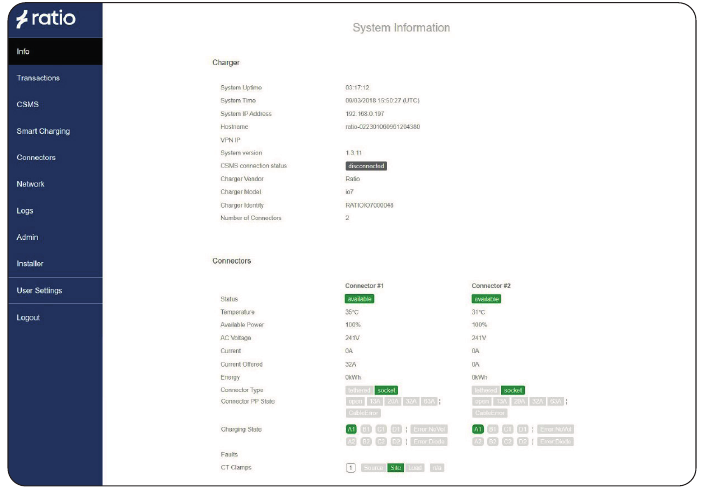Select the Charger Vendor value Ratio
This screenshot has height=494, width=711.
click(x=353, y=179)
